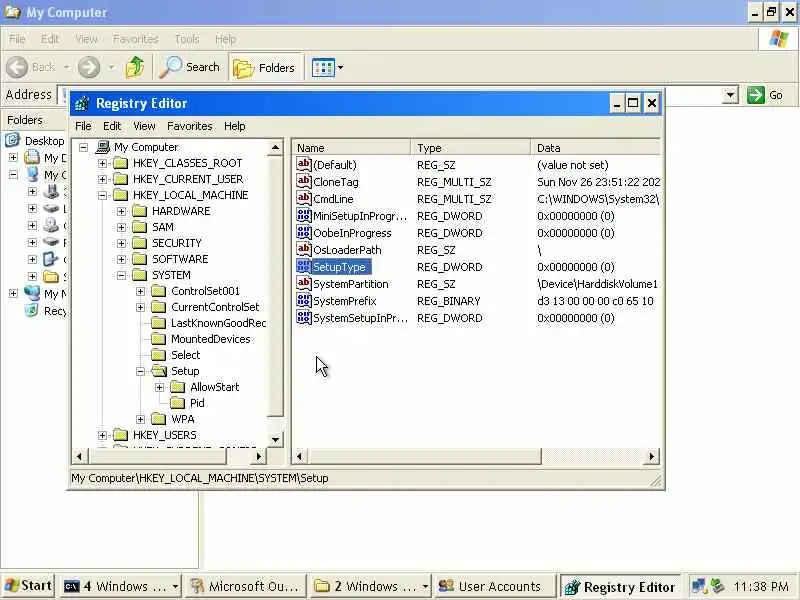
Task: Open the Address bar dropdown arrow
Action: [x=730, y=95]
